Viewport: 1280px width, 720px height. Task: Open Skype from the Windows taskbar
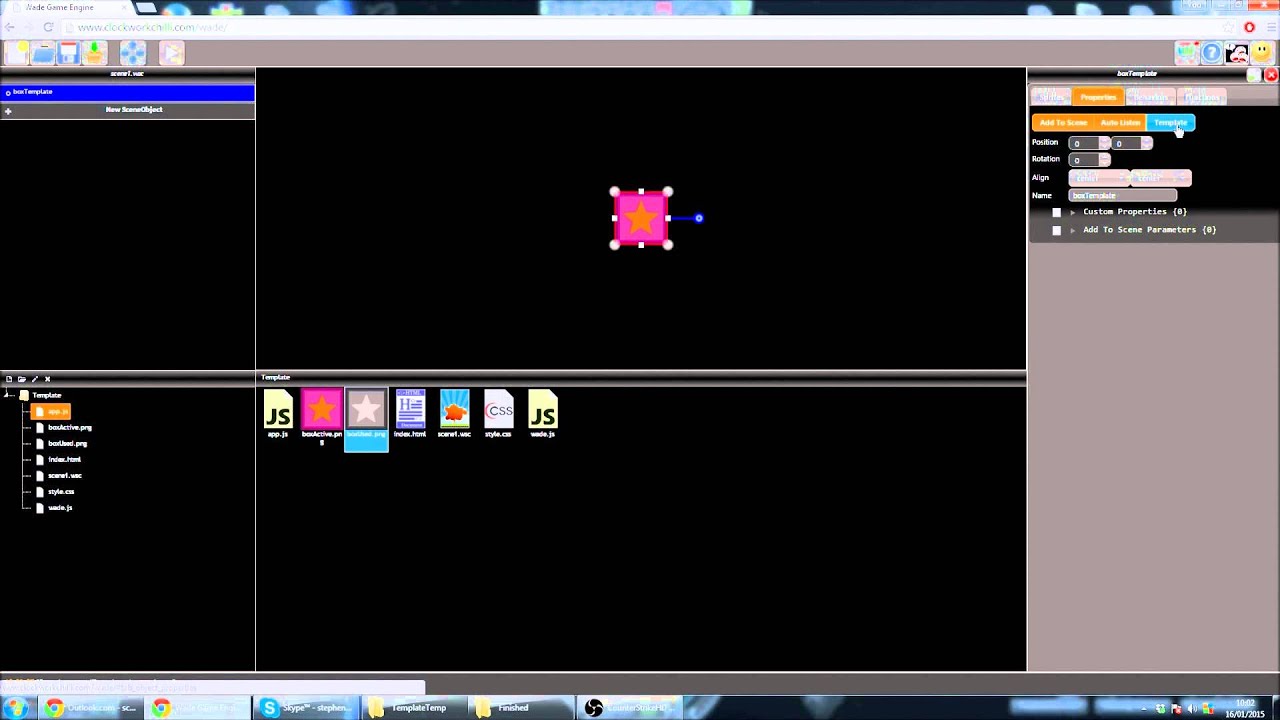[x=306, y=708]
